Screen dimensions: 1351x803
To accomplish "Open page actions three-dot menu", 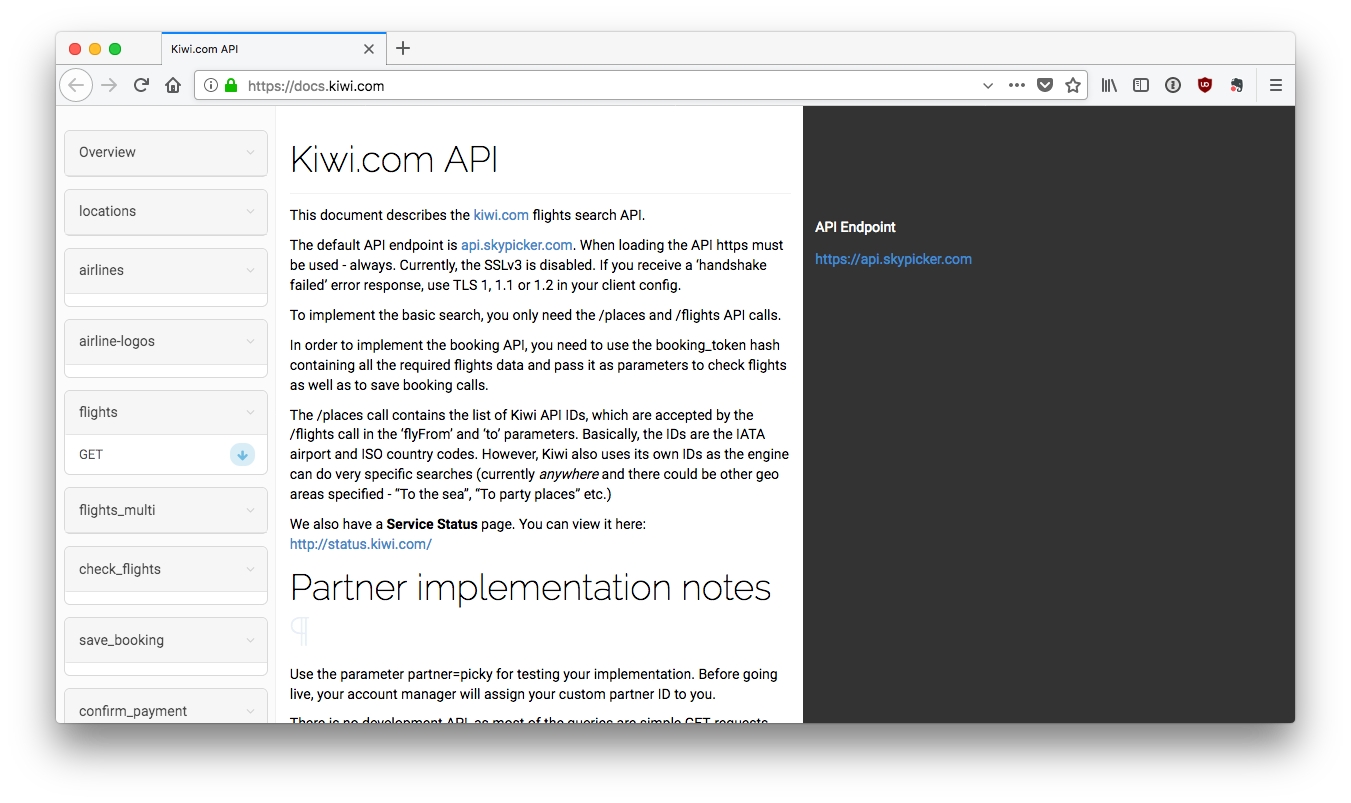I will (1017, 86).
